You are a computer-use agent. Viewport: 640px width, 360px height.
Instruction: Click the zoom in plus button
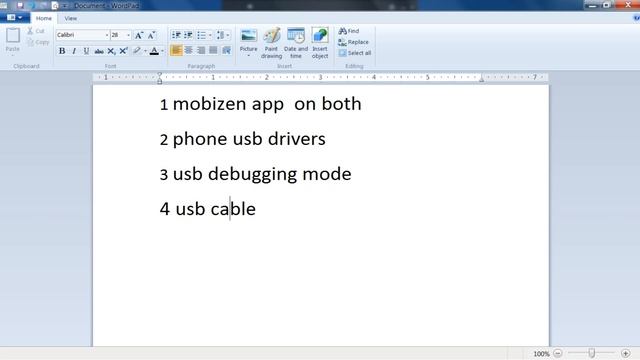[625, 353]
